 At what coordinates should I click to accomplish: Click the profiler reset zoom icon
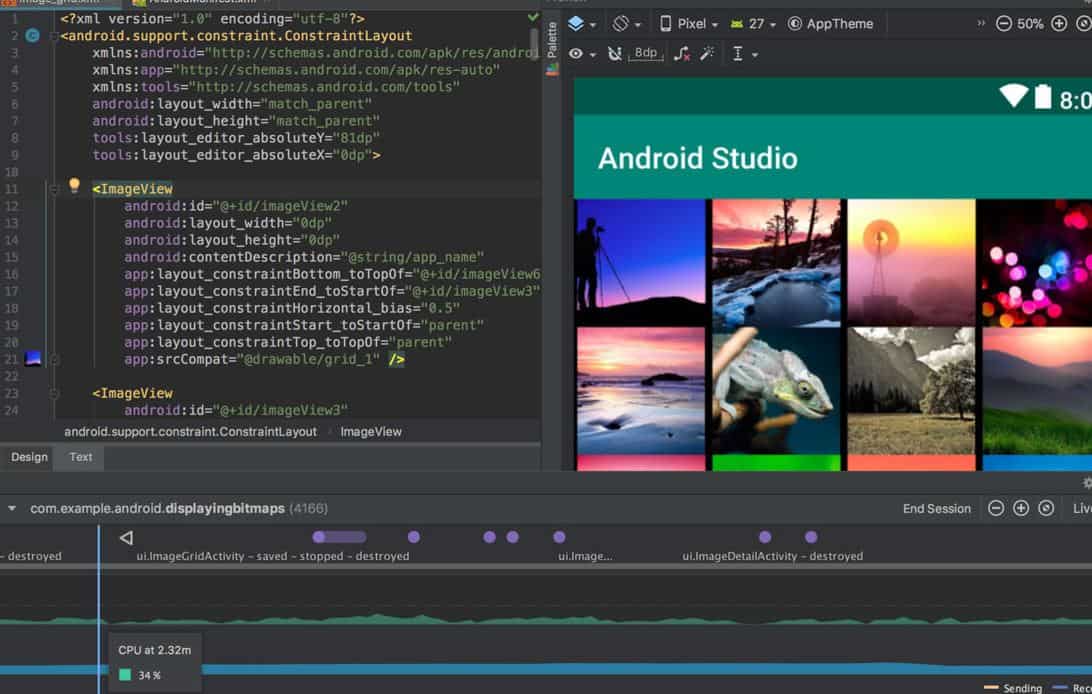[1046, 508]
